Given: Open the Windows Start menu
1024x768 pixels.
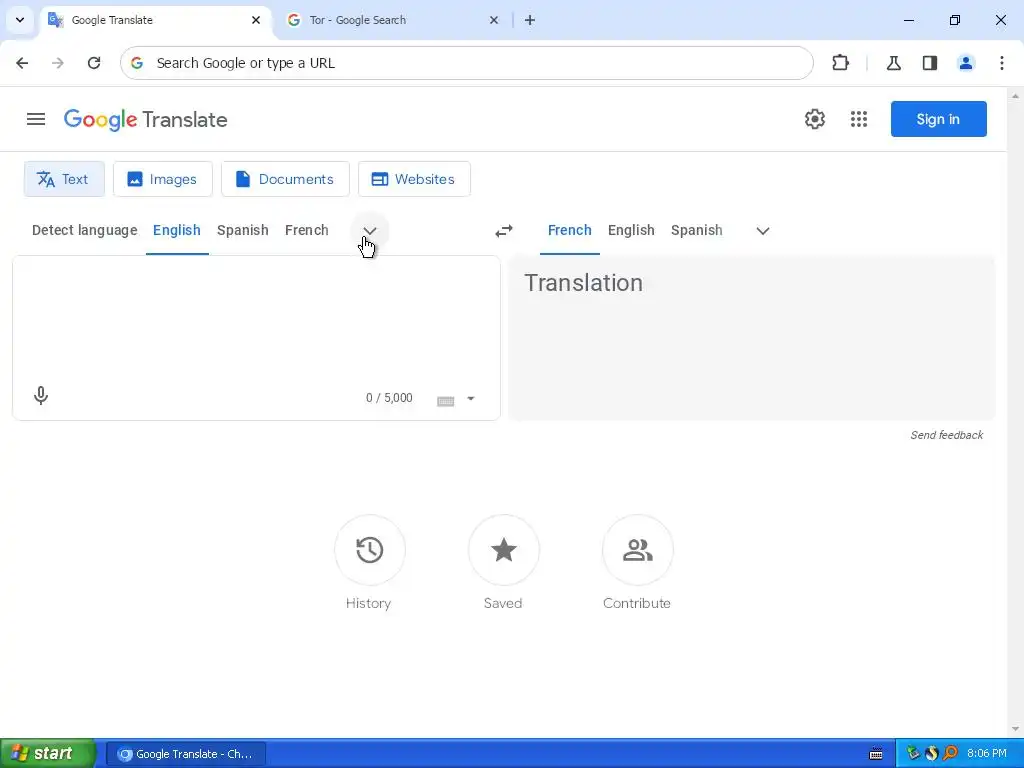Looking at the screenshot, I should 48,753.
